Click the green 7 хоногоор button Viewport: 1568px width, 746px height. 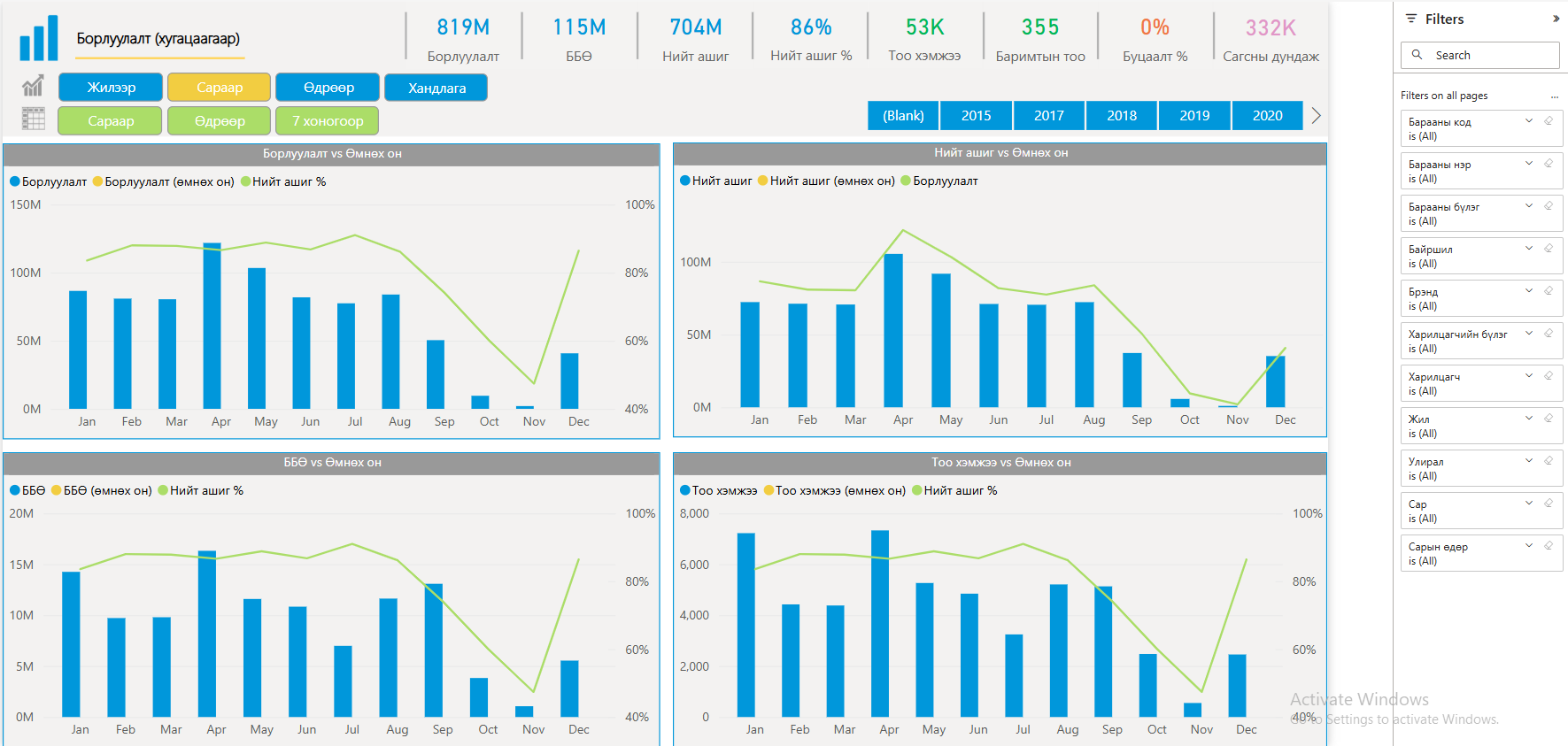[328, 120]
